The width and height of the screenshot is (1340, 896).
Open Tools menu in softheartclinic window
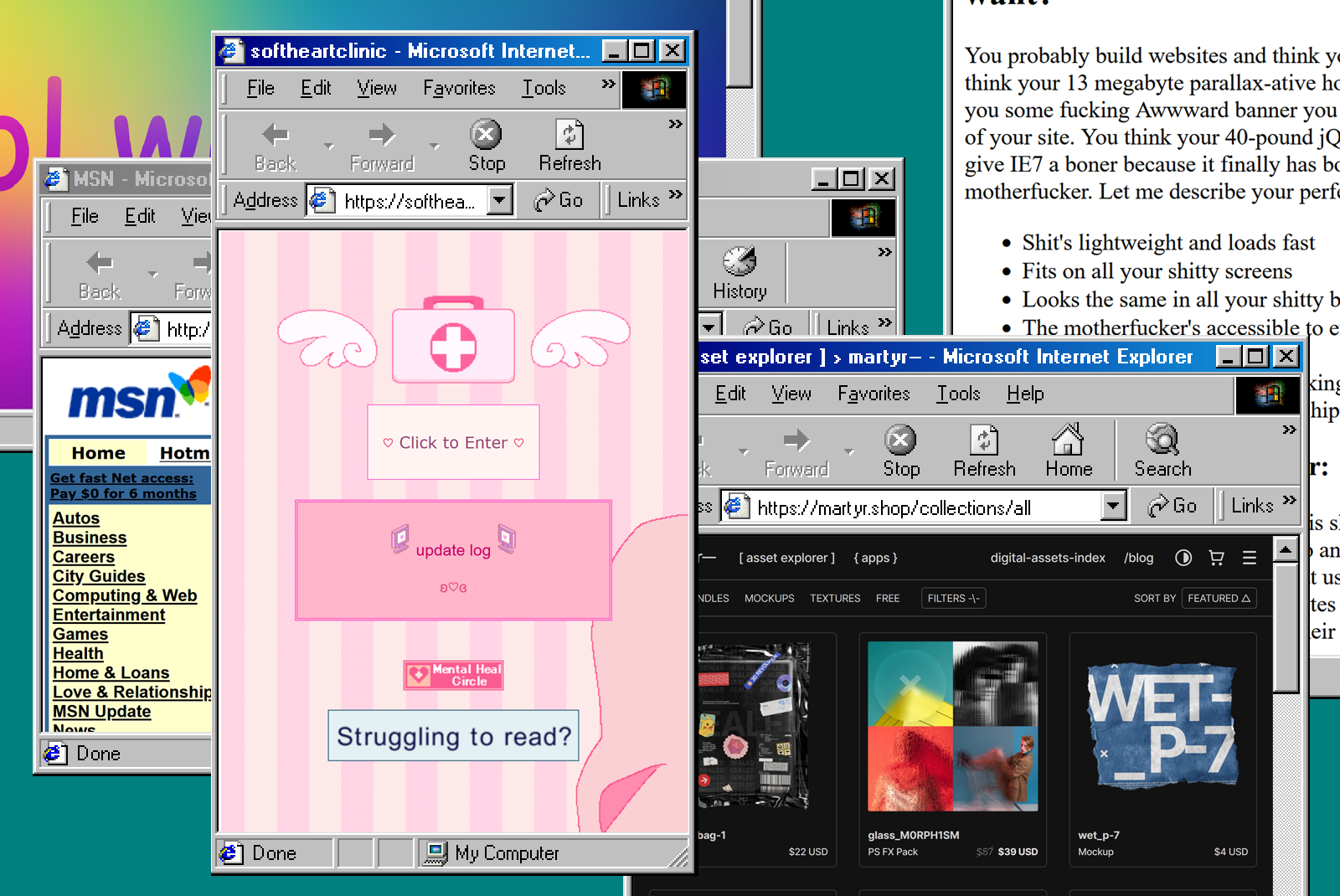coord(544,88)
